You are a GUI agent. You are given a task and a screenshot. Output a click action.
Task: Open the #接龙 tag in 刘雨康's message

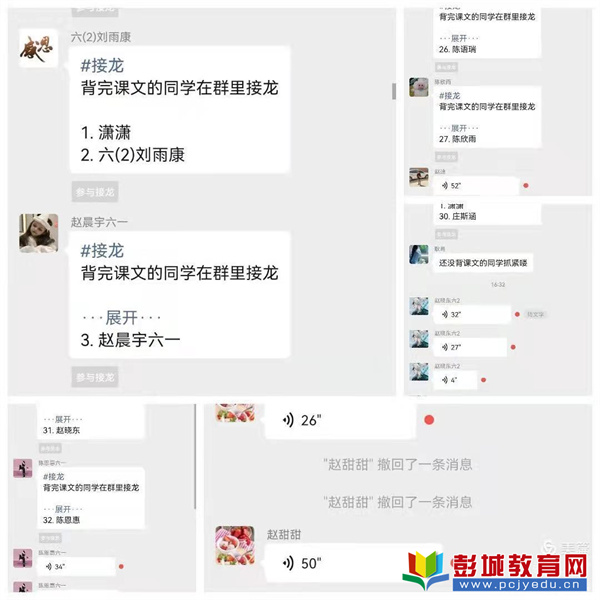[x=102, y=66]
